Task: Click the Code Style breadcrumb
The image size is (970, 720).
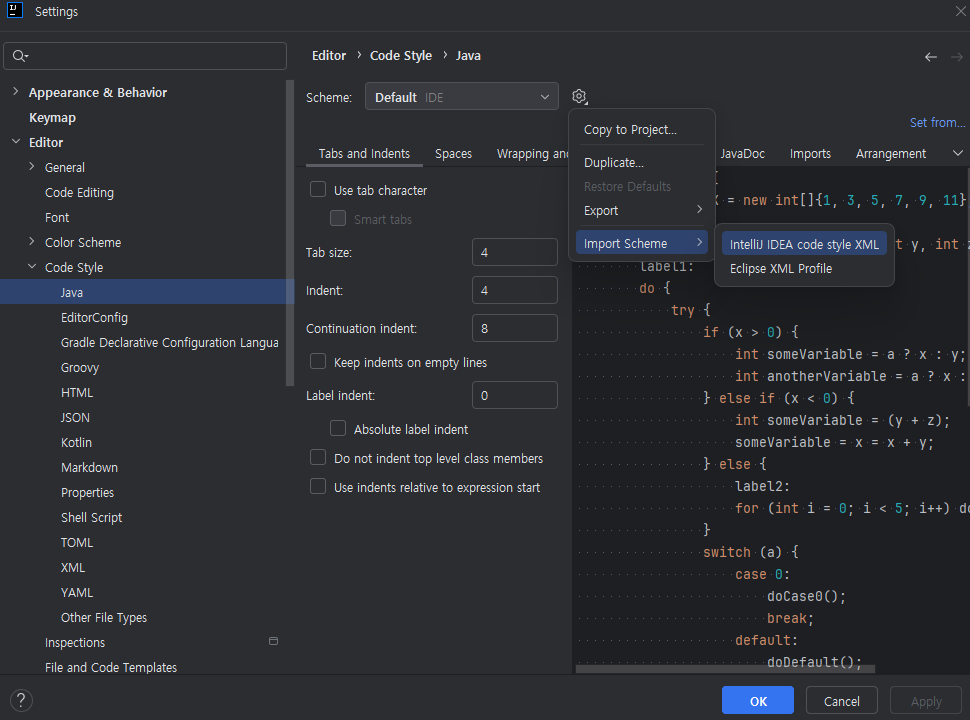Action: [x=401, y=56]
